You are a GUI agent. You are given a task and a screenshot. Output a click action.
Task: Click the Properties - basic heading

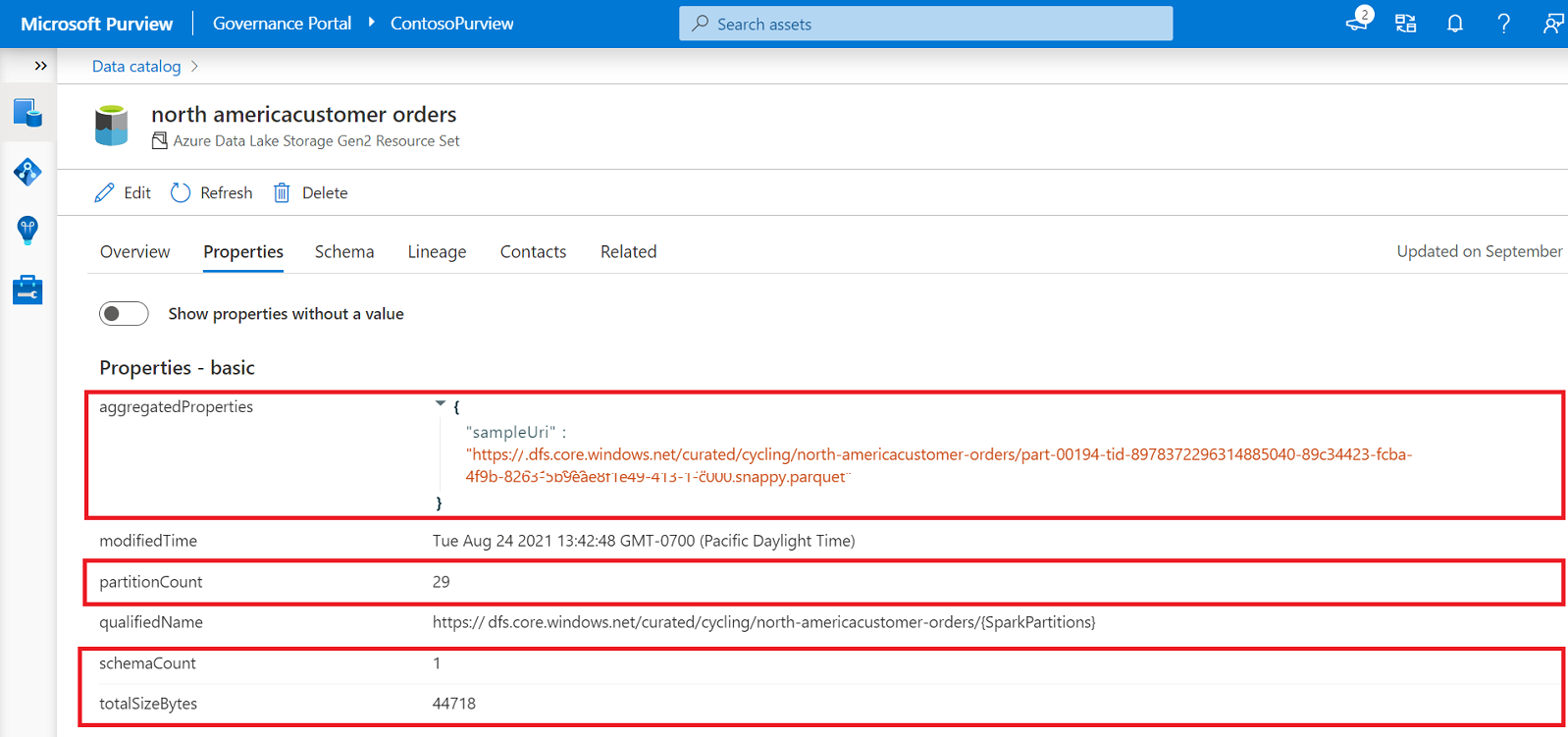click(x=177, y=367)
